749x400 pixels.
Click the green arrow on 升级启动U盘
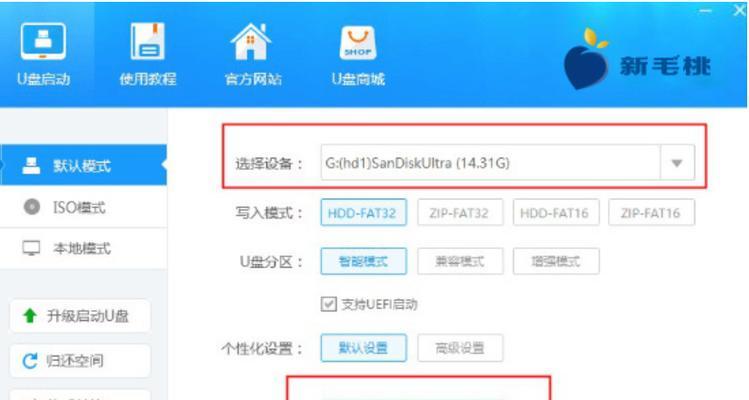click(30, 316)
